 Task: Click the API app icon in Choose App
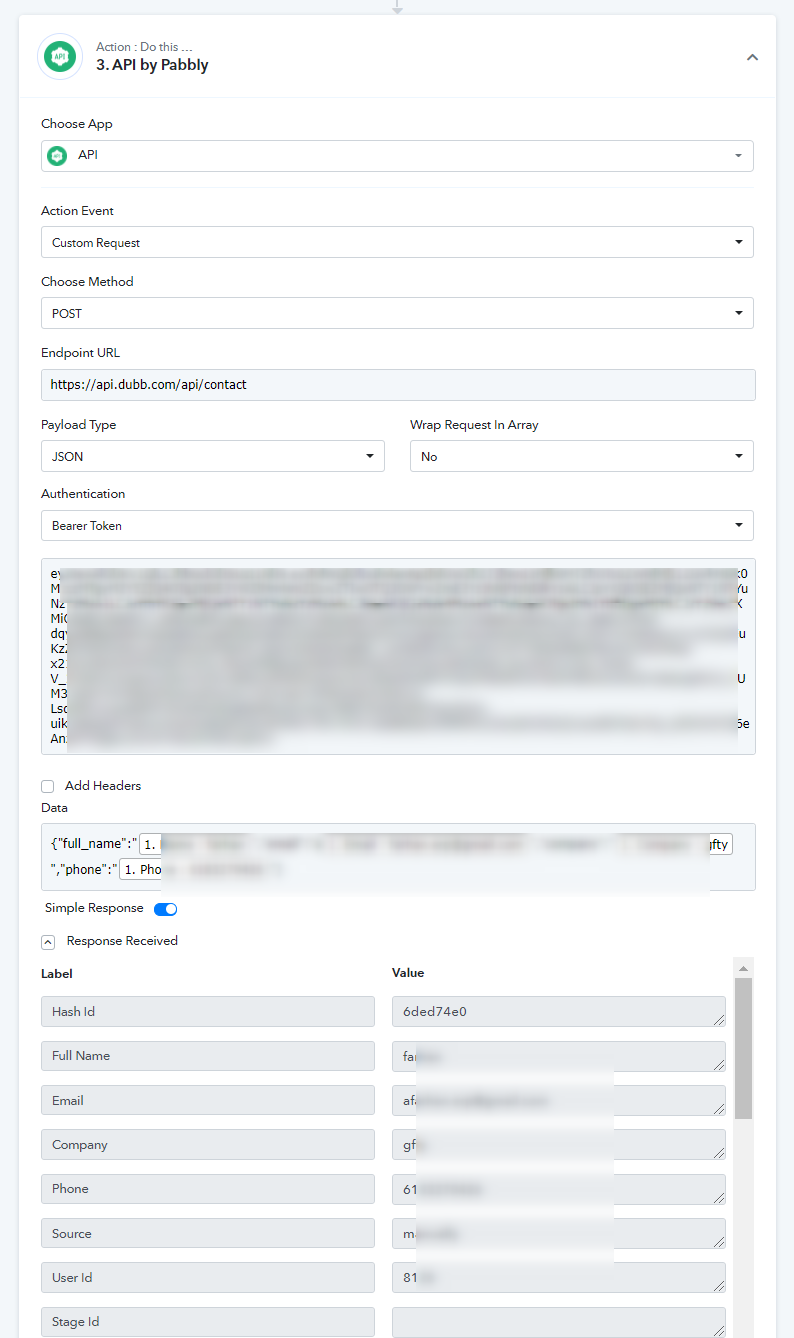click(x=59, y=156)
